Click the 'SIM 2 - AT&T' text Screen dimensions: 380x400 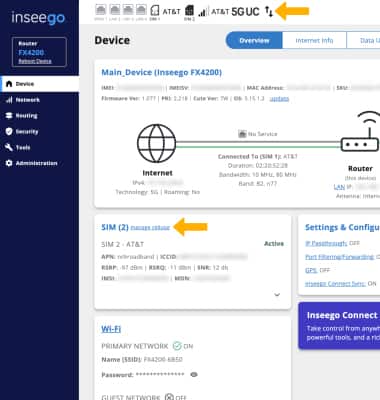[x=123, y=244]
